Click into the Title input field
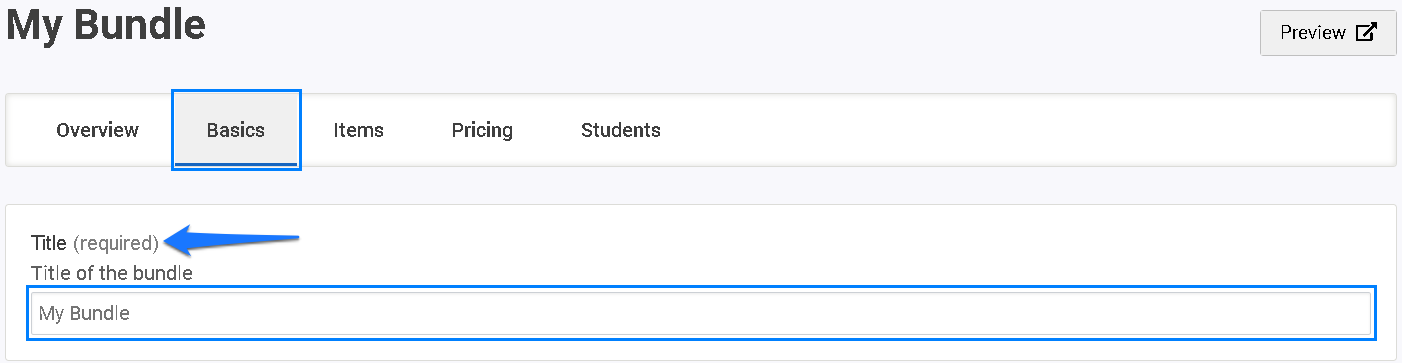The height and width of the screenshot is (363, 1402). point(701,313)
